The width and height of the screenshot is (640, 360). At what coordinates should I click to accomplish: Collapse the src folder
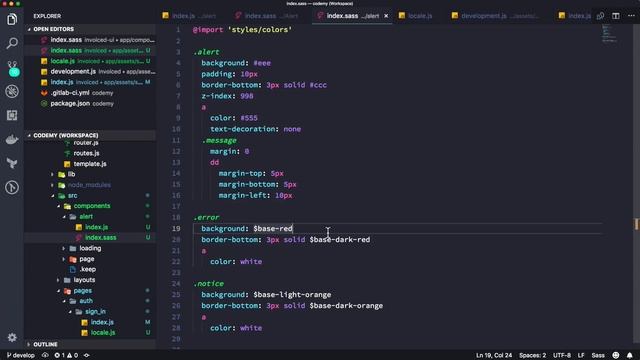click(72, 196)
